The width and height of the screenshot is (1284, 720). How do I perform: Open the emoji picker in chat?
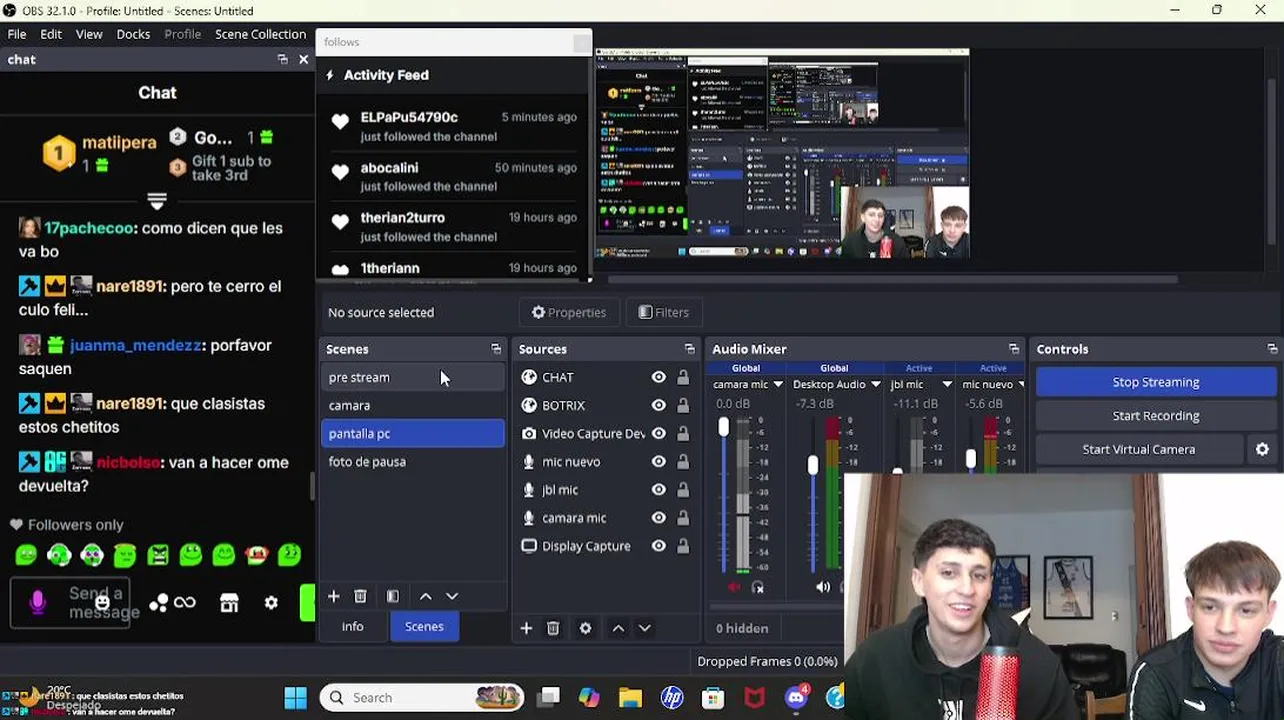(103, 602)
